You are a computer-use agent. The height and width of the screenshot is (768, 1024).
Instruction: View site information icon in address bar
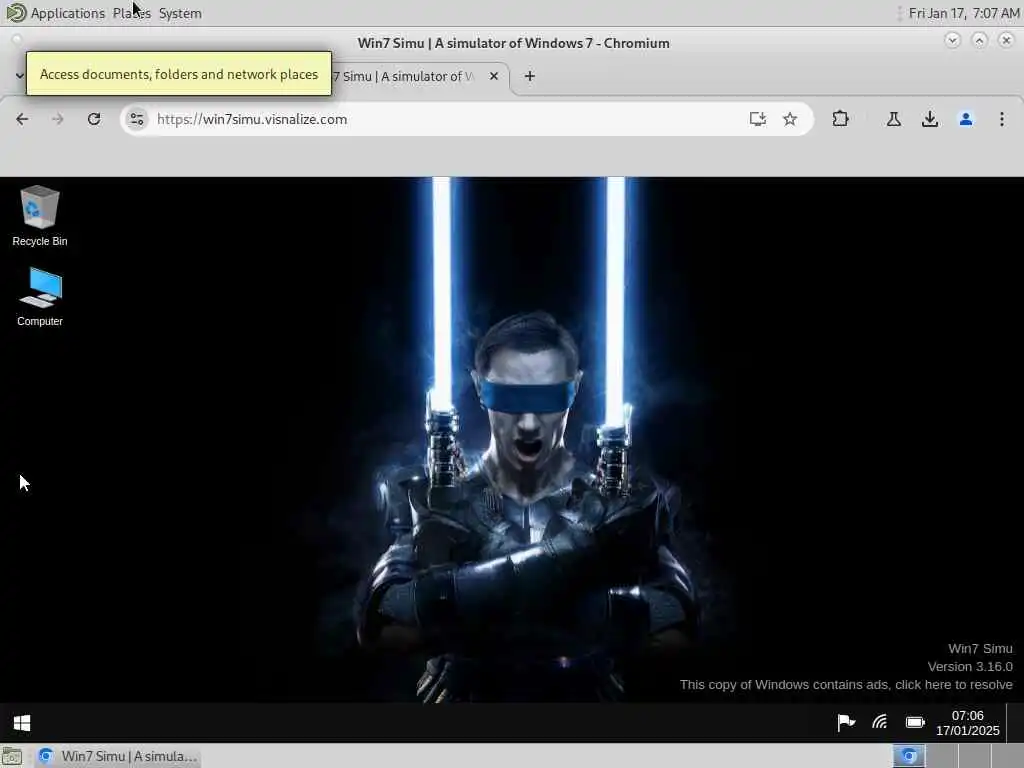(x=136, y=119)
